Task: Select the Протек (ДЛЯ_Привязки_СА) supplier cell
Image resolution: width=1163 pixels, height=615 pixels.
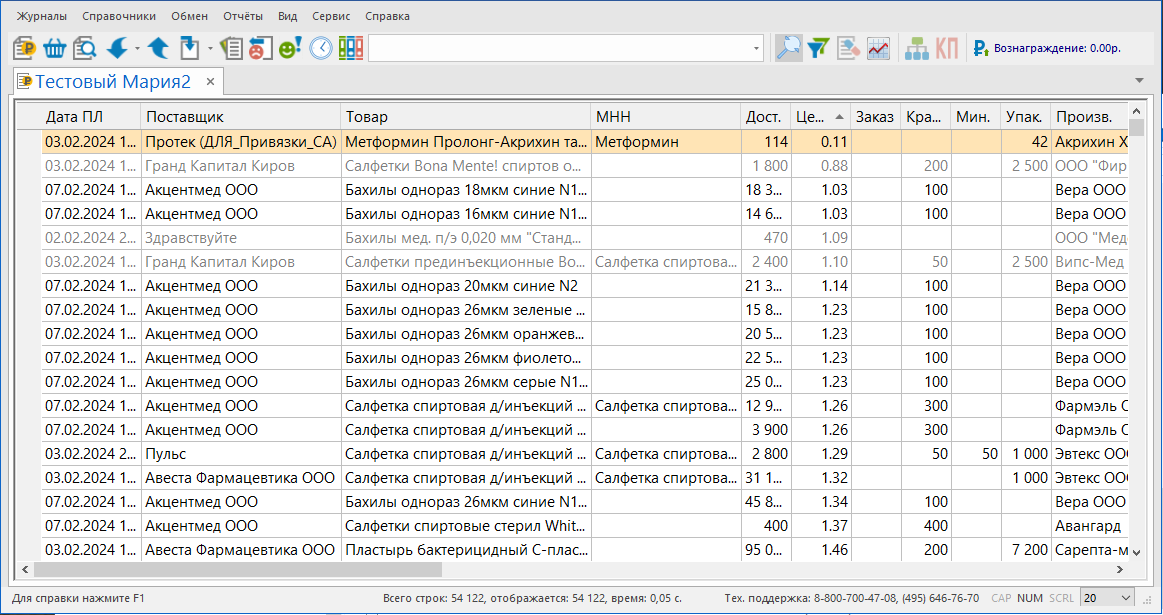Action: (241, 142)
